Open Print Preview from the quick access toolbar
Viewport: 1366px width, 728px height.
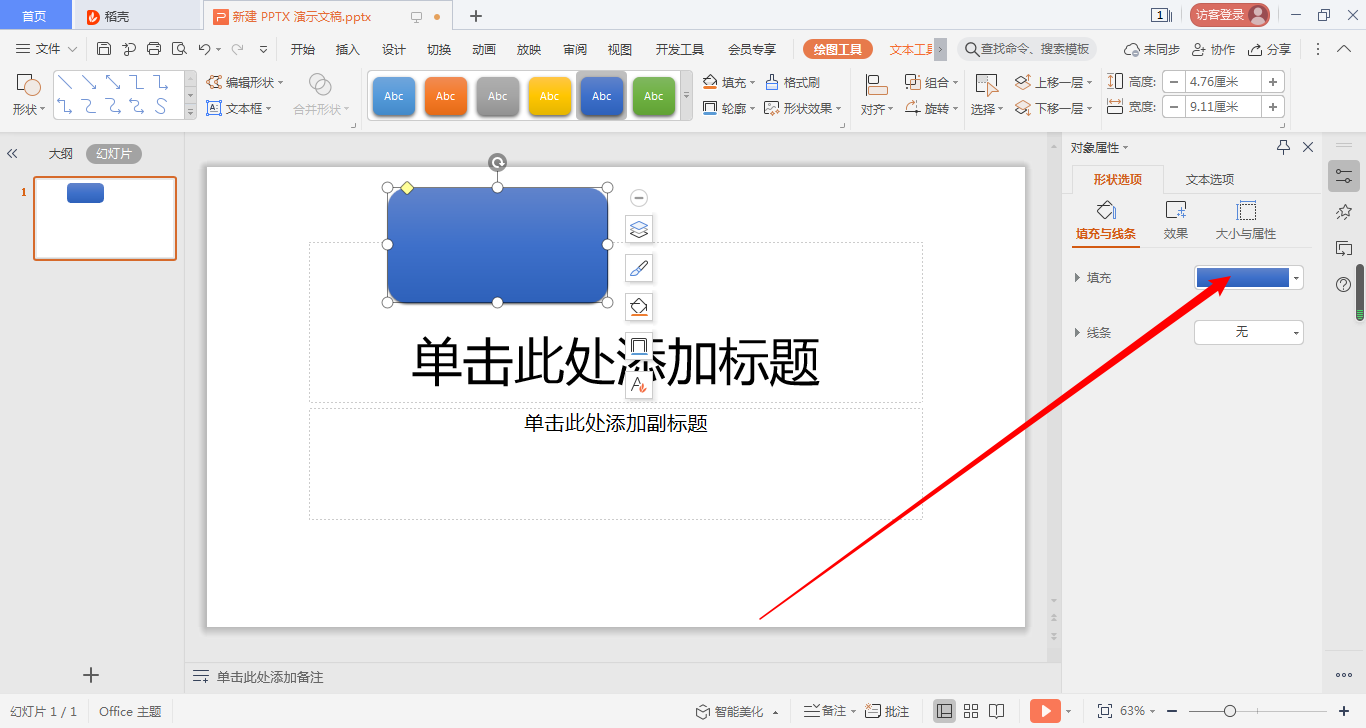[179, 49]
